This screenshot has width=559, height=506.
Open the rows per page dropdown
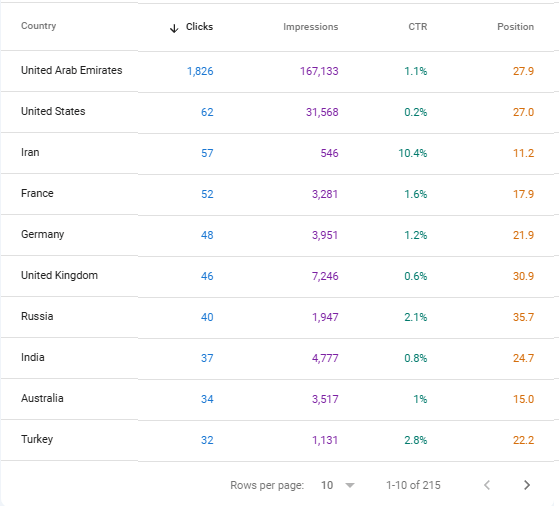(x=337, y=485)
